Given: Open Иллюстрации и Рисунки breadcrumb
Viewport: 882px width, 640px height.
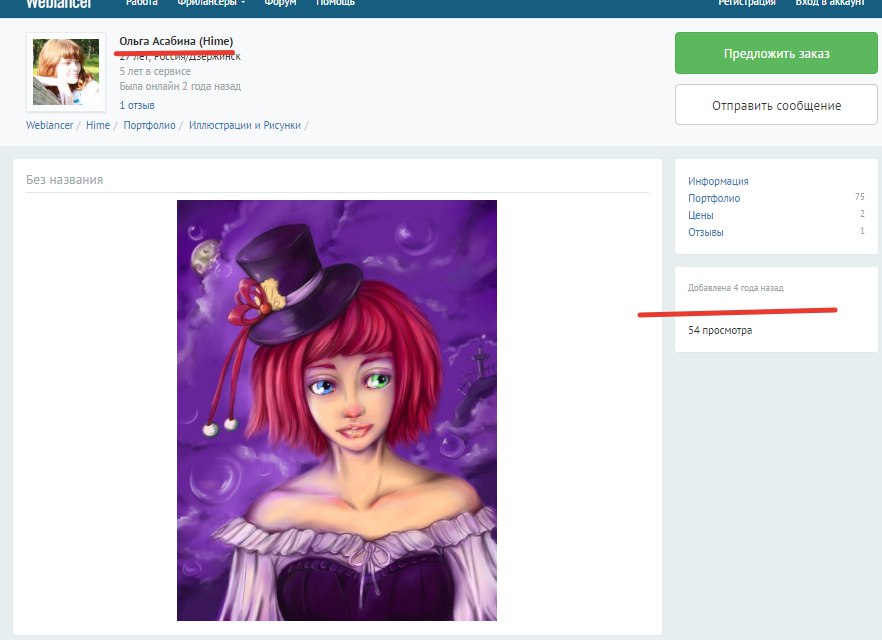Looking at the screenshot, I should pyautogui.click(x=245, y=125).
